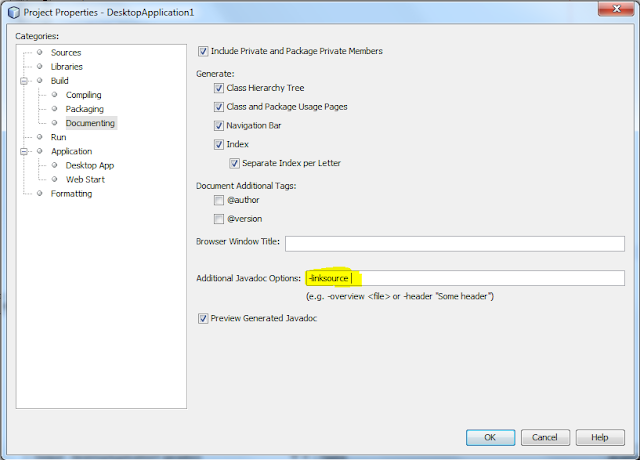Disable the Navigation Bar checkbox
Viewport: 640px width, 460px height.
tap(219, 126)
